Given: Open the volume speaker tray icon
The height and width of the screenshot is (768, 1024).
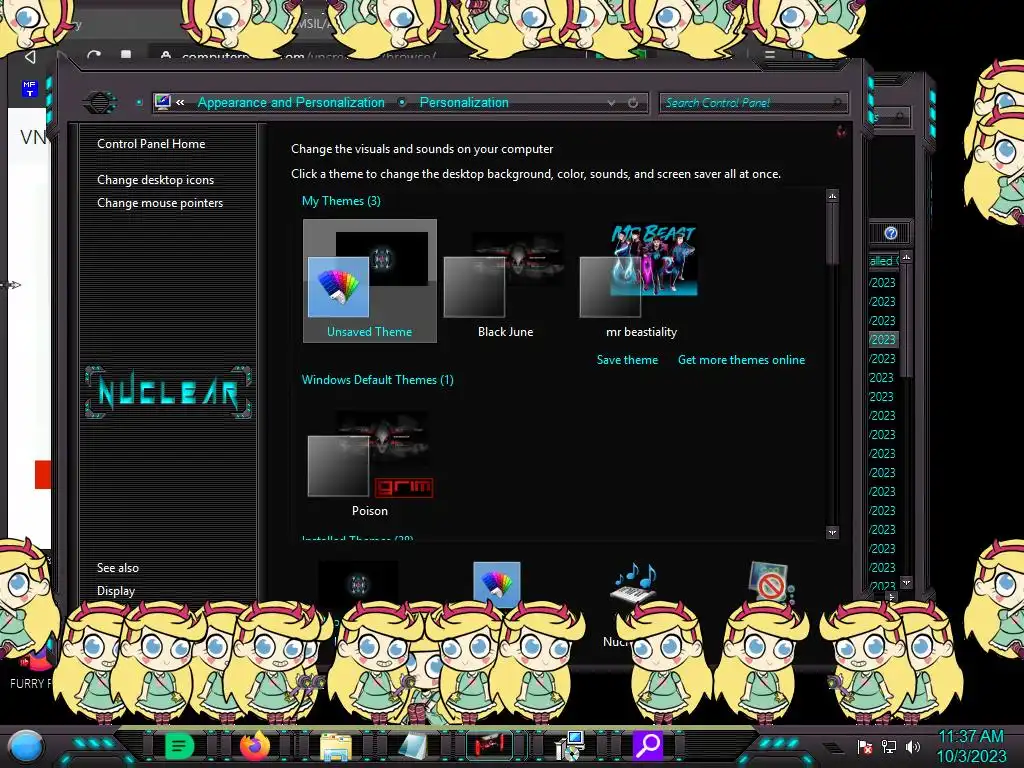Looking at the screenshot, I should pyautogui.click(x=913, y=746).
